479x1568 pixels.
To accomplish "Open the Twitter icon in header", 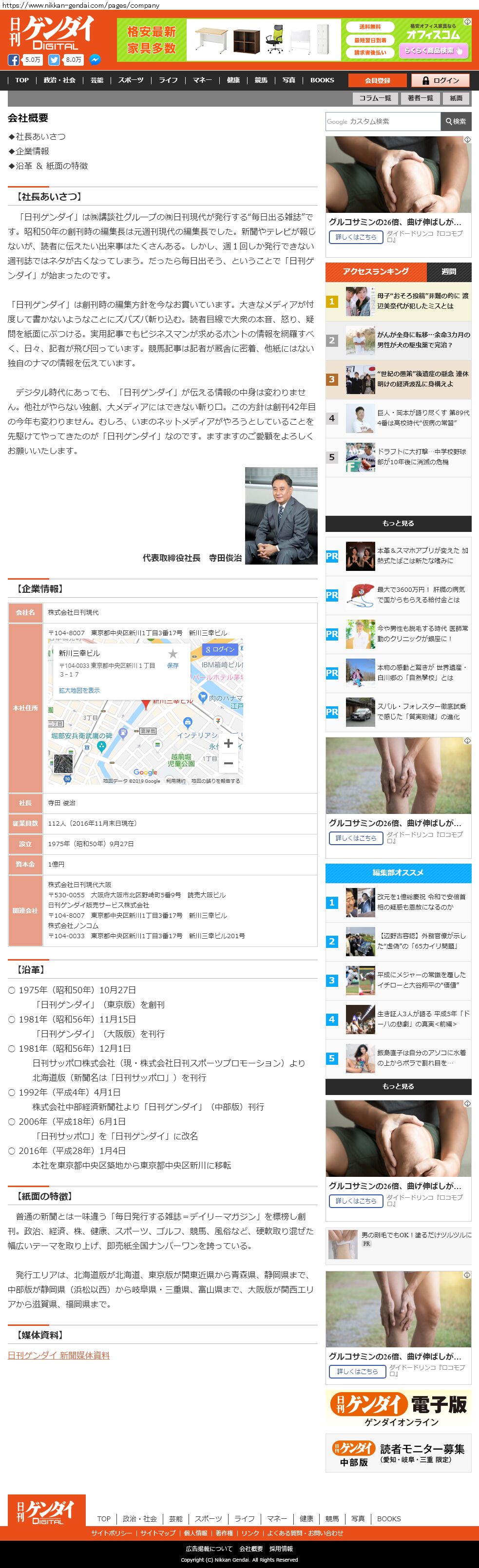I will (x=54, y=59).
